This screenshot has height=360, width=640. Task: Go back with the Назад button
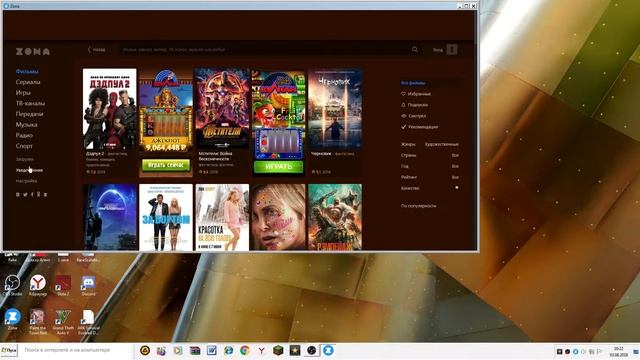coord(97,49)
